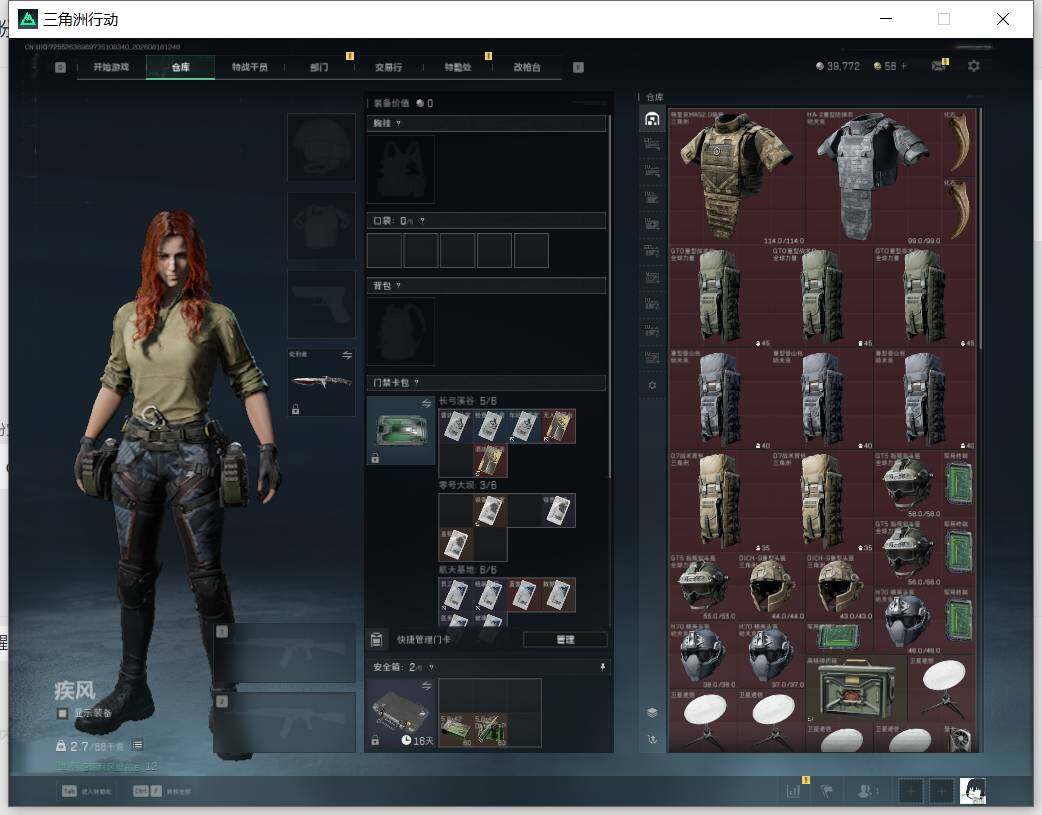Click the 管理 button
The width and height of the screenshot is (1042, 815).
pos(565,640)
